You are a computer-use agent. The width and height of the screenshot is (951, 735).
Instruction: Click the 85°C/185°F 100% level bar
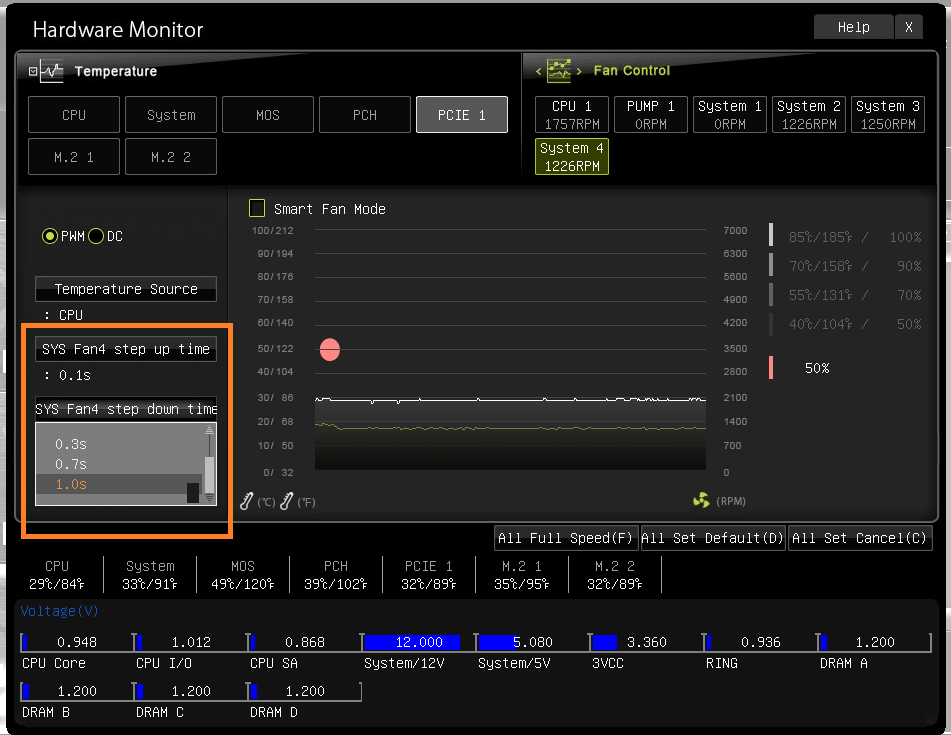[771, 235]
